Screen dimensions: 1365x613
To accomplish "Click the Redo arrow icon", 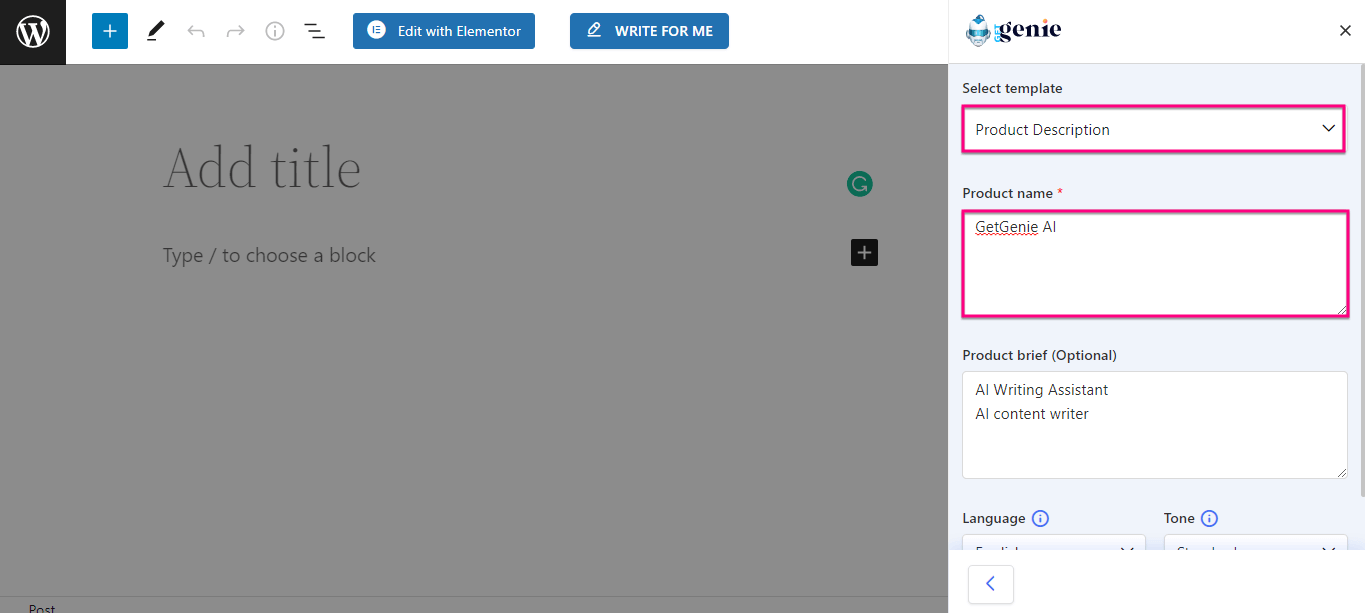I will [235, 31].
